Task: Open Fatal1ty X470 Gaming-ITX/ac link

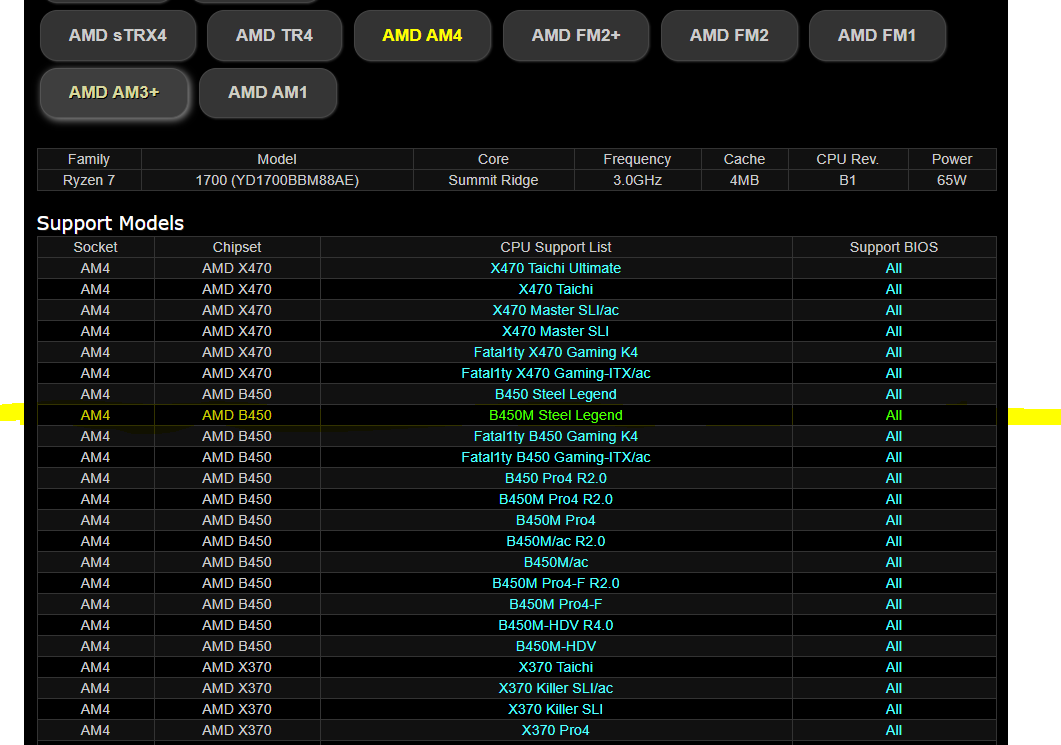Action: pyautogui.click(x=556, y=373)
